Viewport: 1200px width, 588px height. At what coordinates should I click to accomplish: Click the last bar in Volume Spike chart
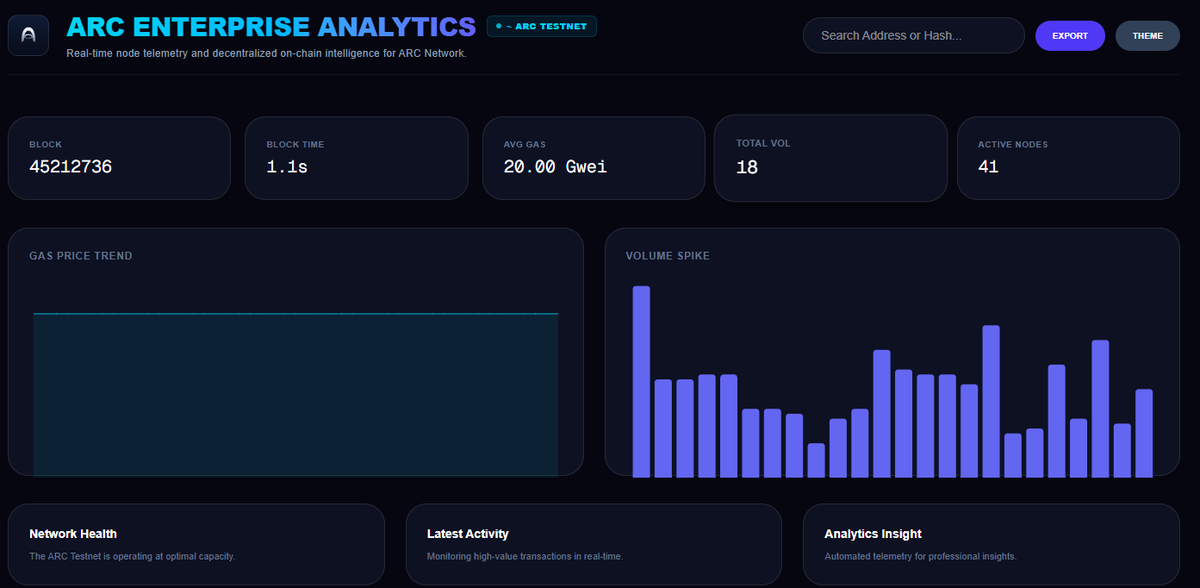tap(1144, 433)
